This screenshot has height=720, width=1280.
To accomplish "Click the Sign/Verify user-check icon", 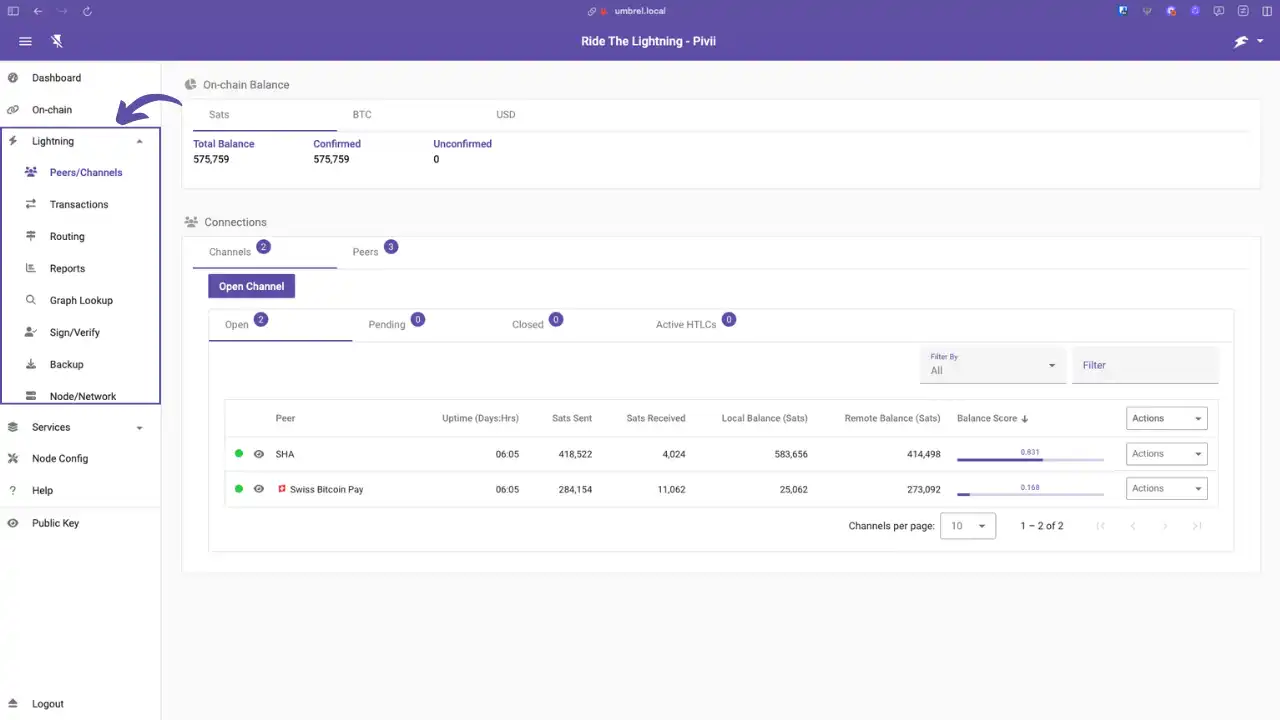I will [31, 332].
